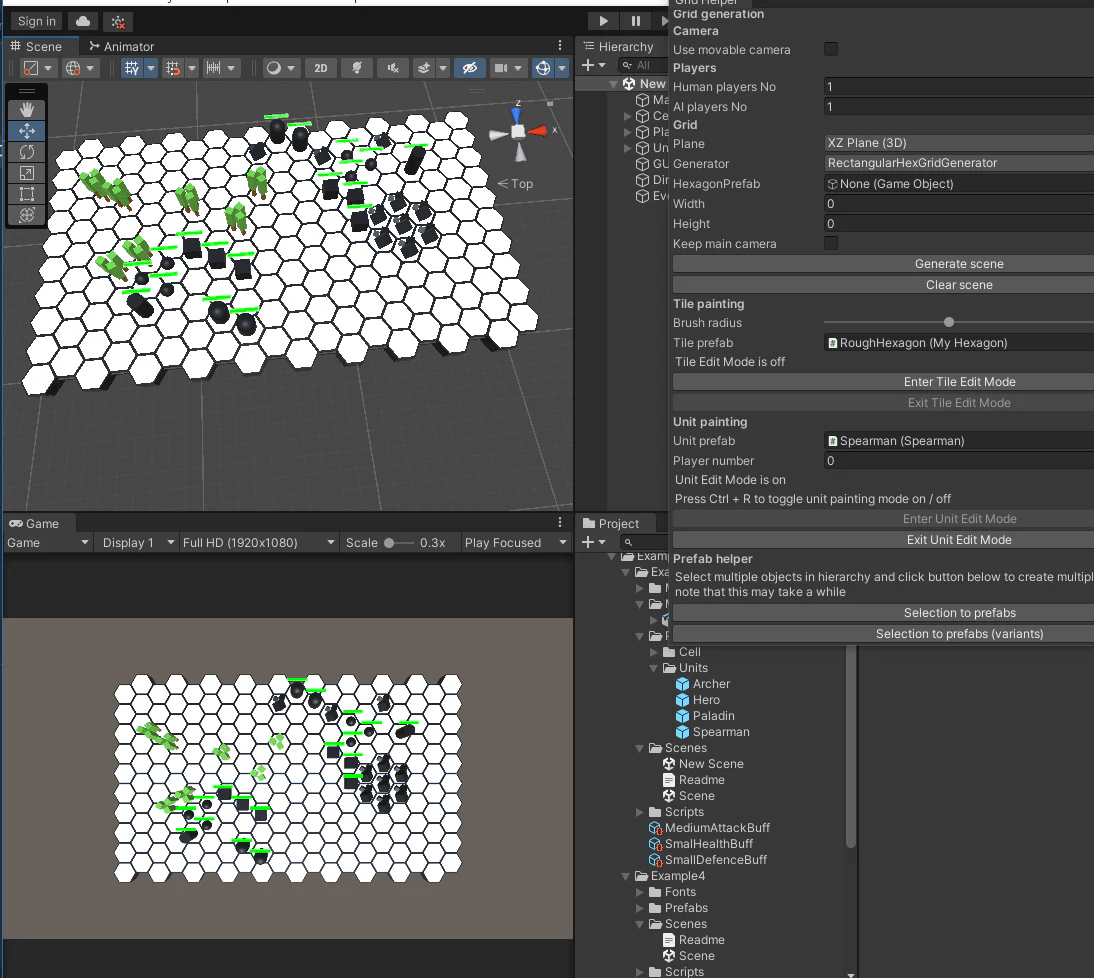Open New Scene asset in Project
The height and width of the screenshot is (978, 1094).
pos(710,764)
